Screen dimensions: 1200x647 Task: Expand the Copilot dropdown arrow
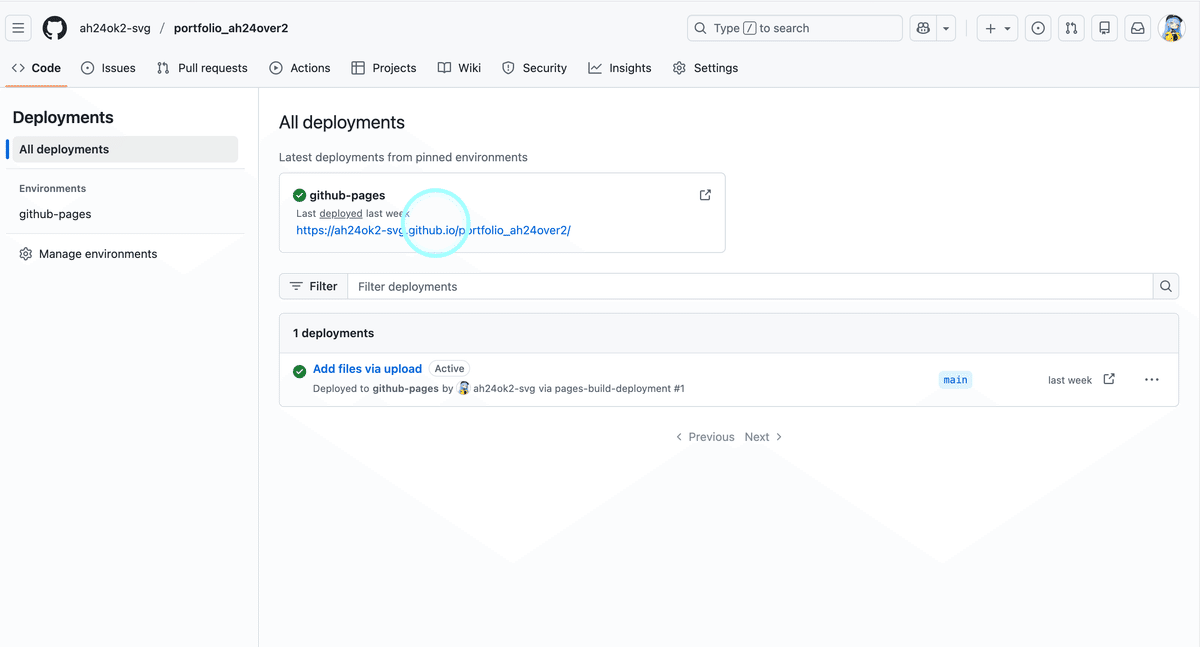[946, 28]
